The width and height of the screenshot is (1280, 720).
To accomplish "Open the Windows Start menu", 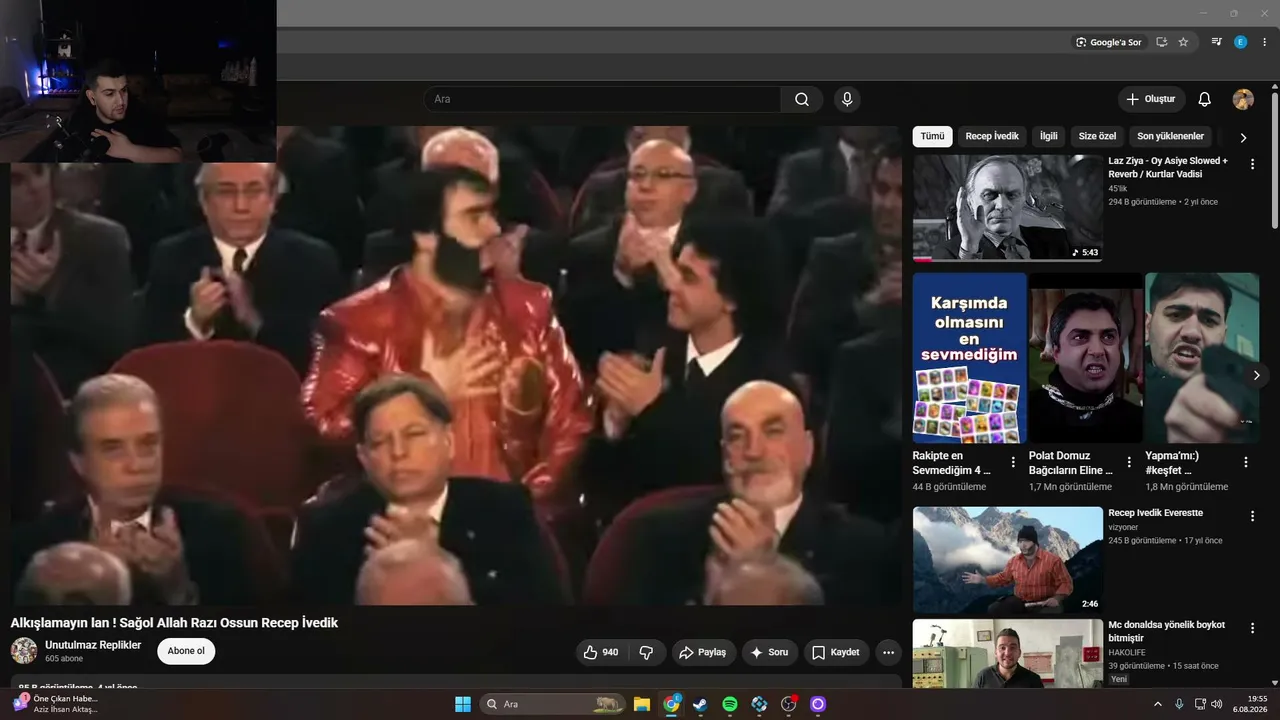I will tap(463, 704).
